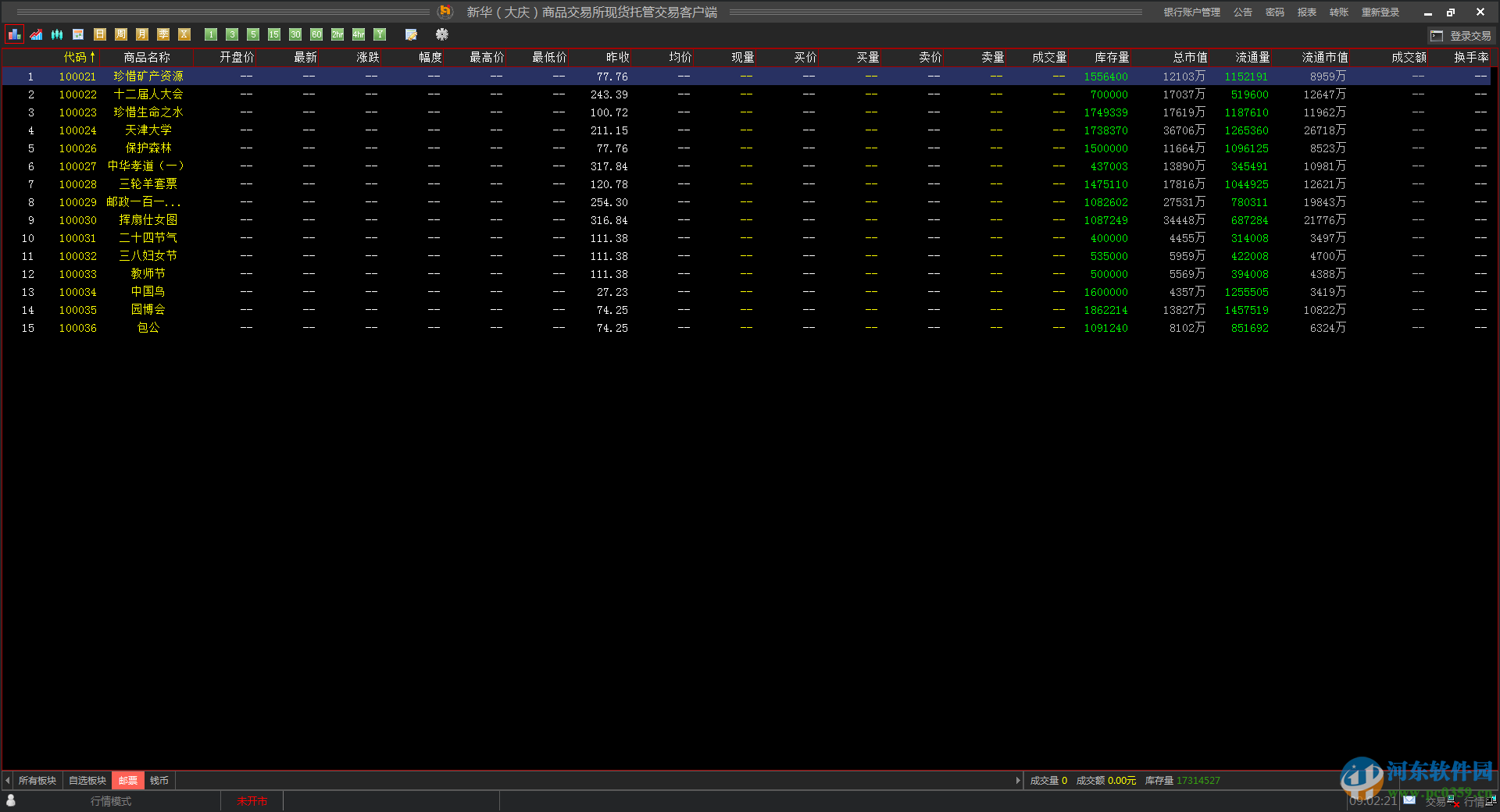Click stock quantity 1862214 for 园博会
Viewport: 1500px width, 812px height.
[1105, 310]
